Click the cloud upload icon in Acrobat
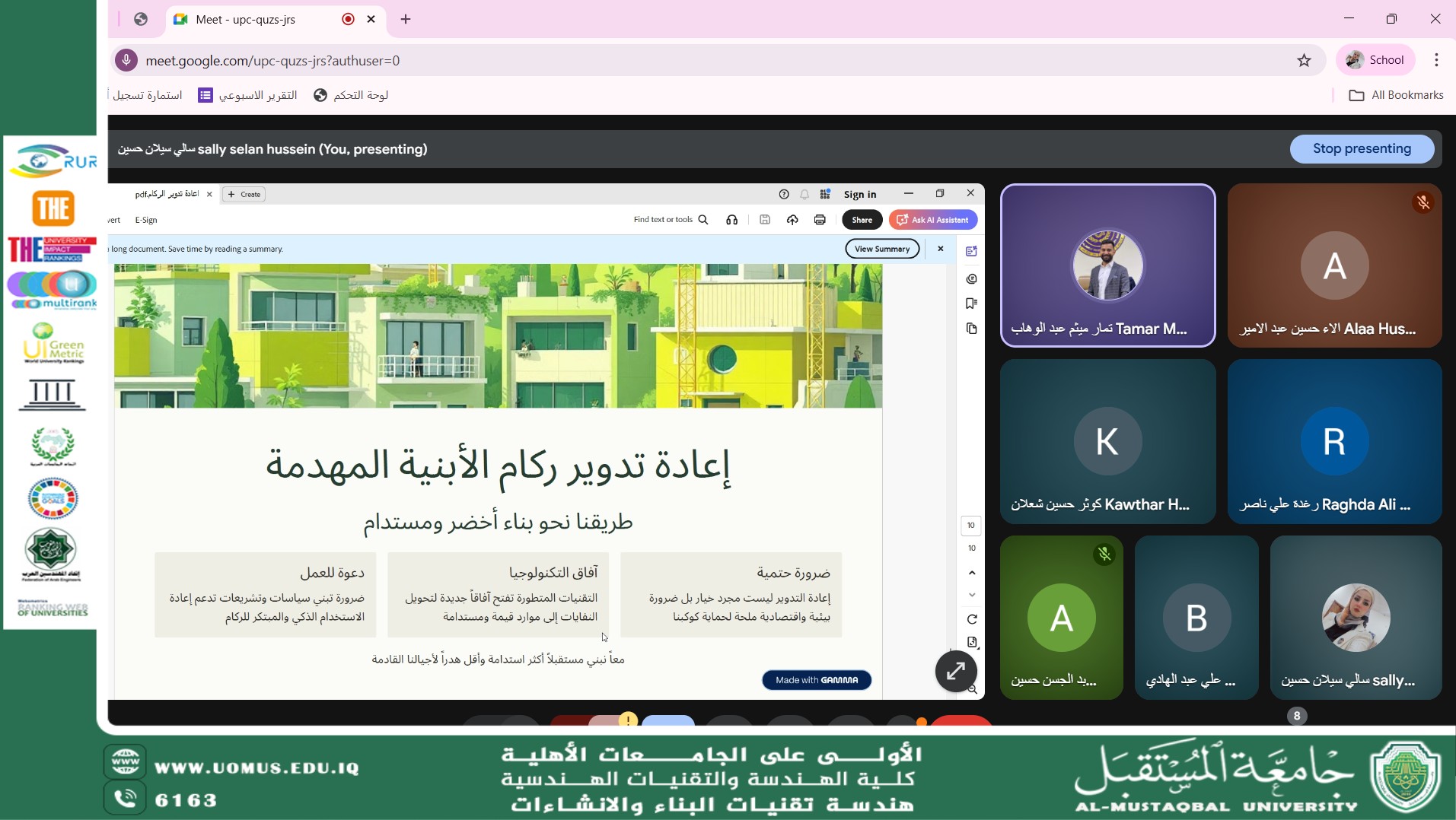Viewport: 1456px width, 820px height. click(x=792, y=220)
